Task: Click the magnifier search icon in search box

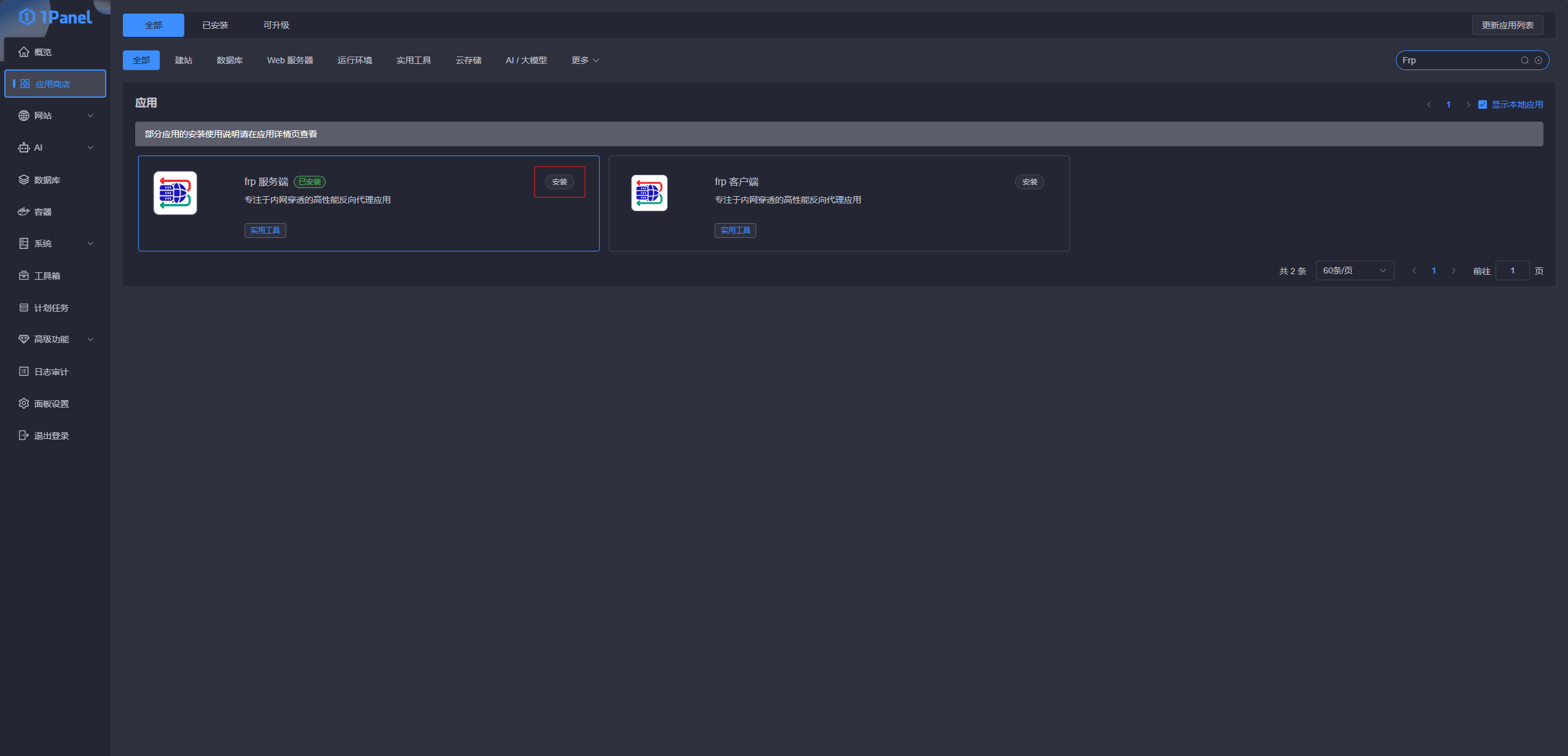Action: point(1525,60)
